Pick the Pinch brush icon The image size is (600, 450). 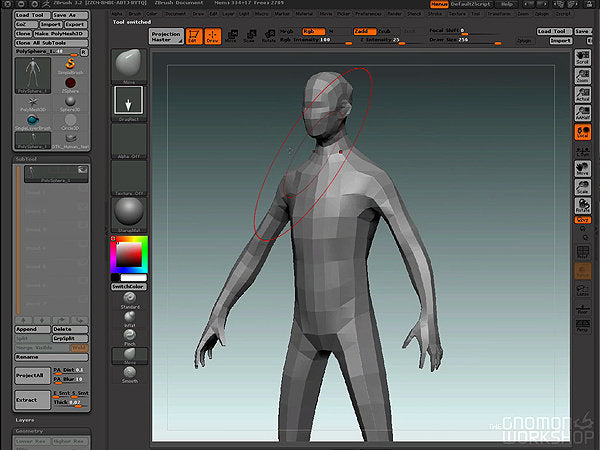[128, 335]
